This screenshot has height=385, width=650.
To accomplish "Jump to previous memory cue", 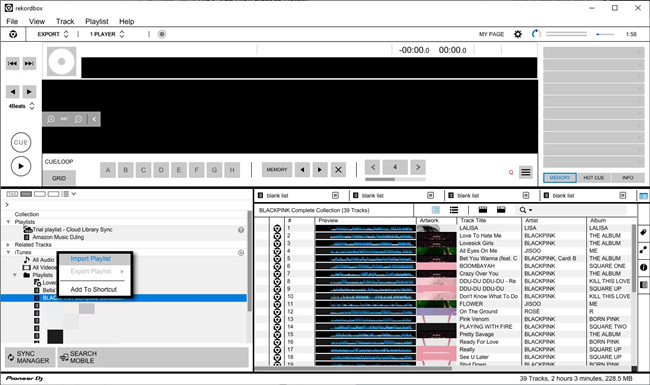I will [302, 169].
